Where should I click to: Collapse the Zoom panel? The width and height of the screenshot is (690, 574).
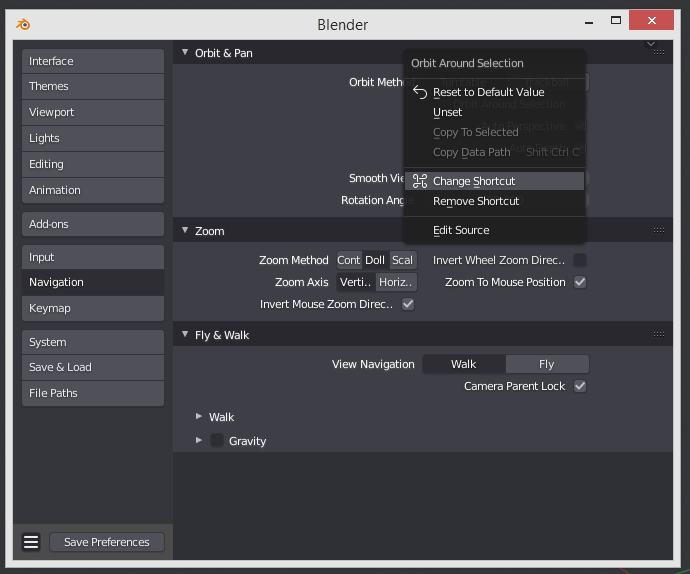pyautogui.click(x=185, y=230)
